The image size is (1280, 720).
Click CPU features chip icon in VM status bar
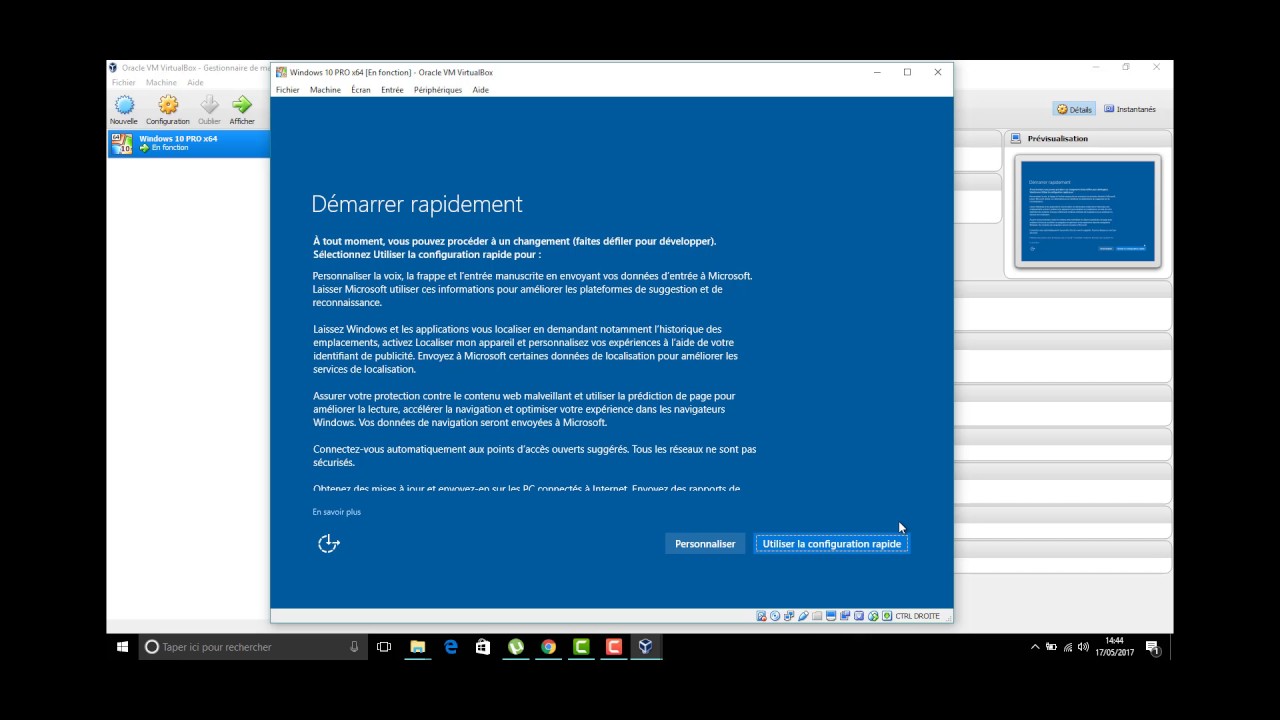coord(859,616)
